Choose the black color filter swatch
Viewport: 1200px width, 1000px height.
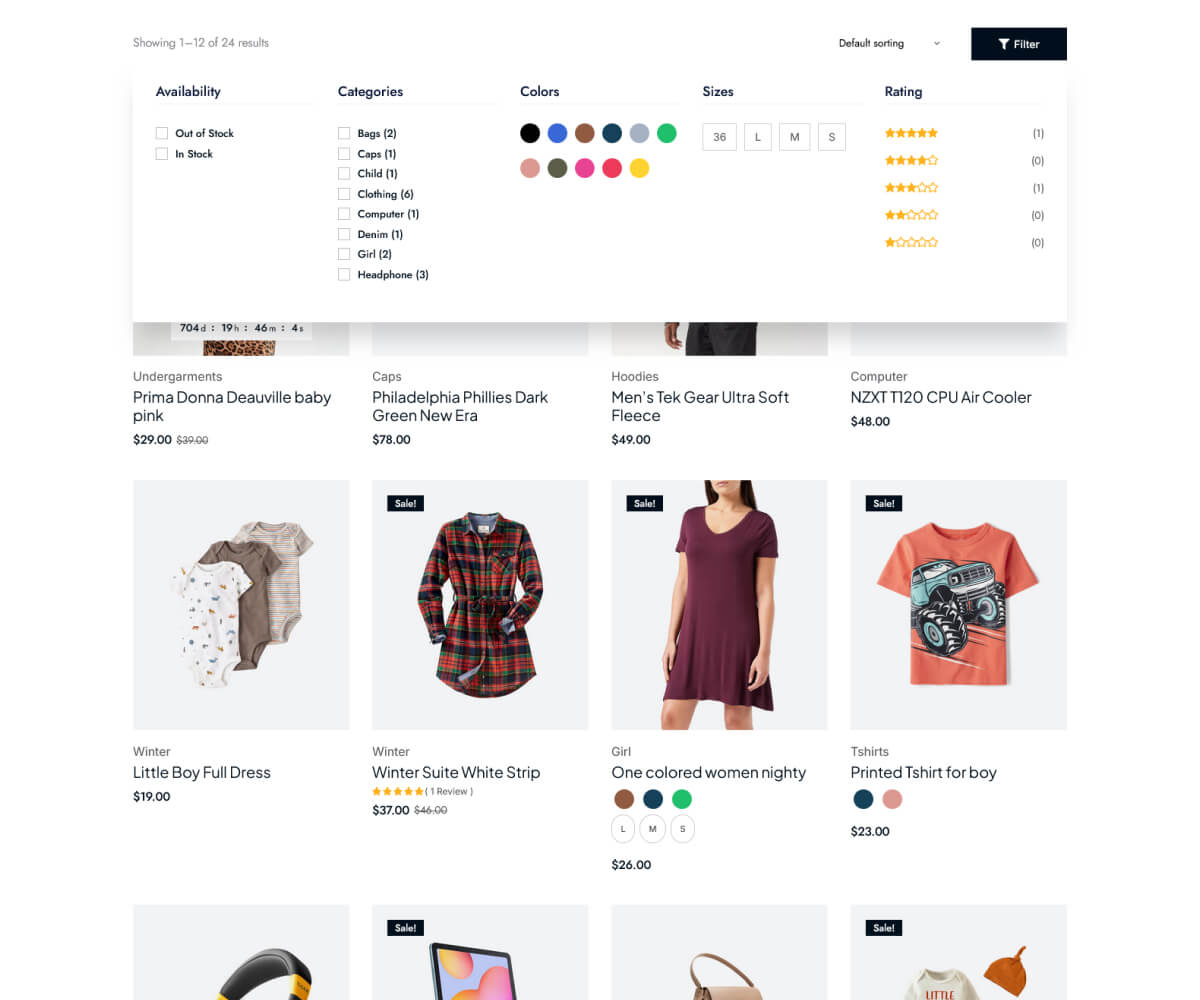(530, 133)
